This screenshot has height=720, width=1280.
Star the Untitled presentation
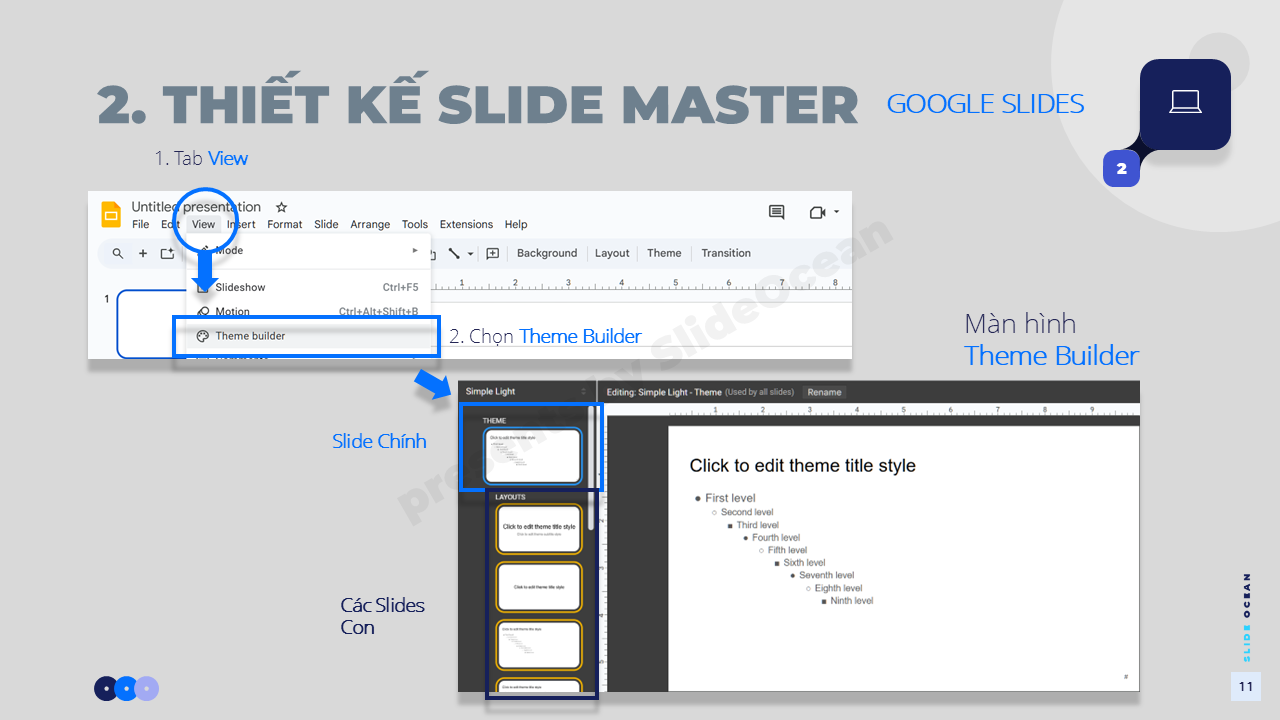tap(282, 207)
